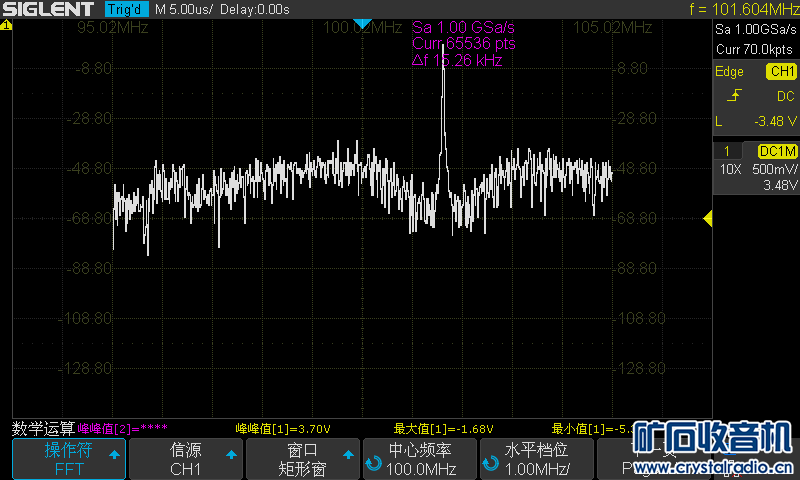Open the 窗口 矩形窗 window type dropdown

303,459
